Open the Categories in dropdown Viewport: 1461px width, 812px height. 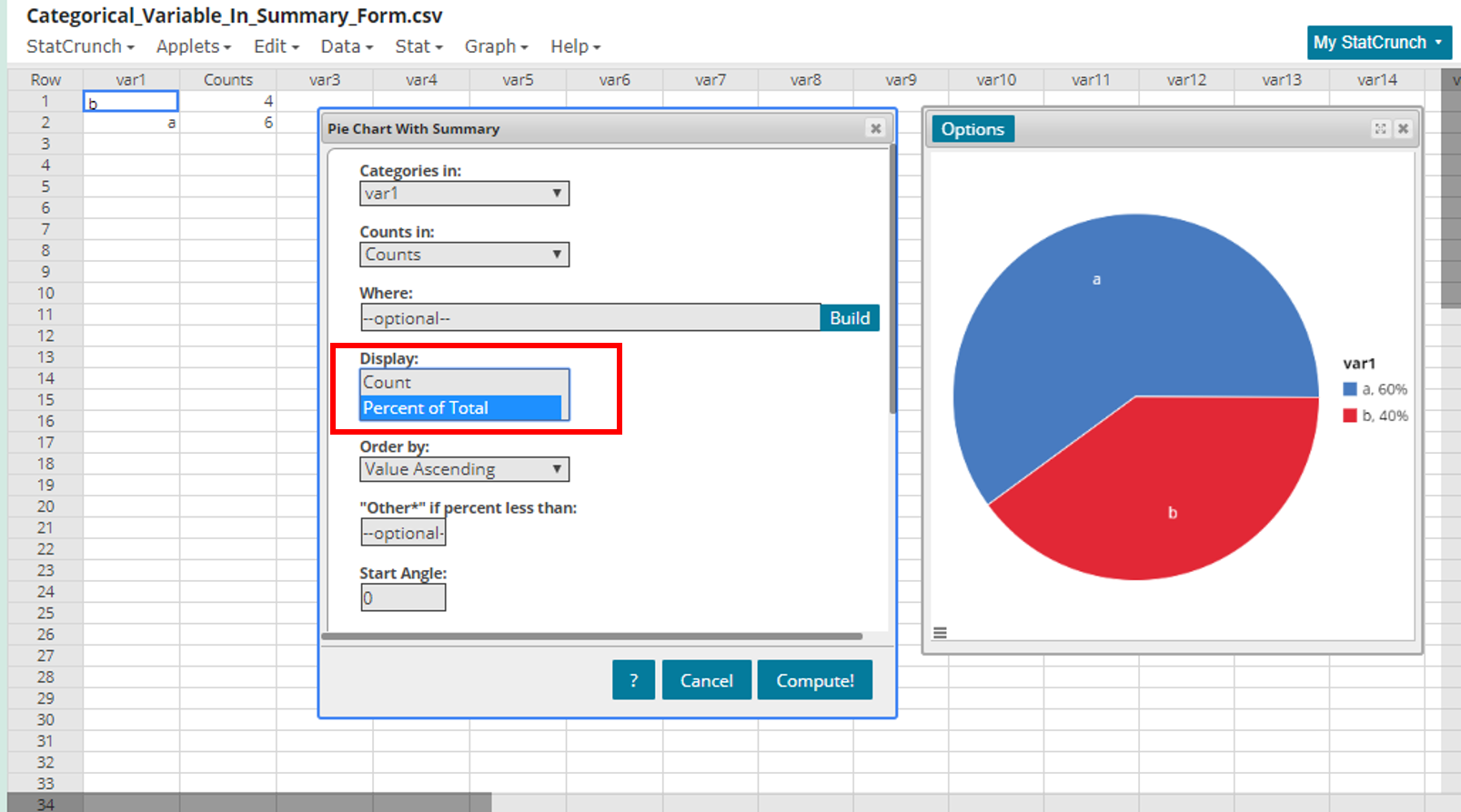464,194
